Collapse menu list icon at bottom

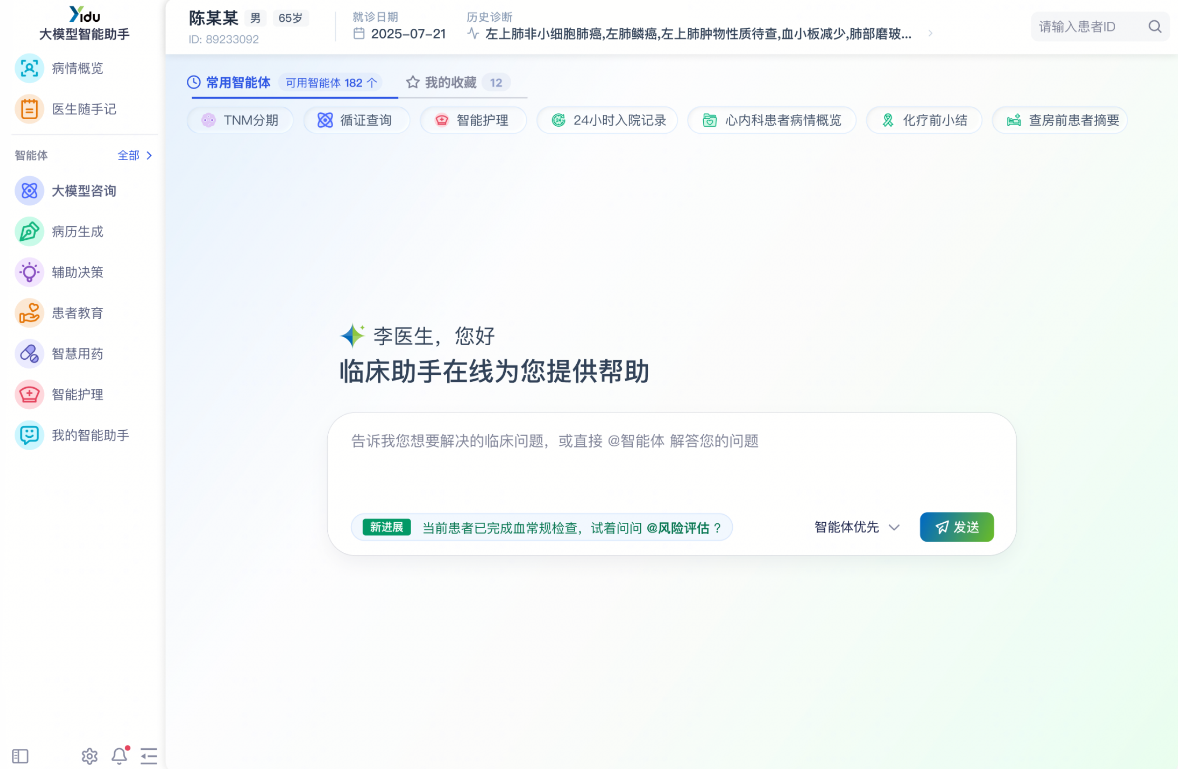(149, 756)
